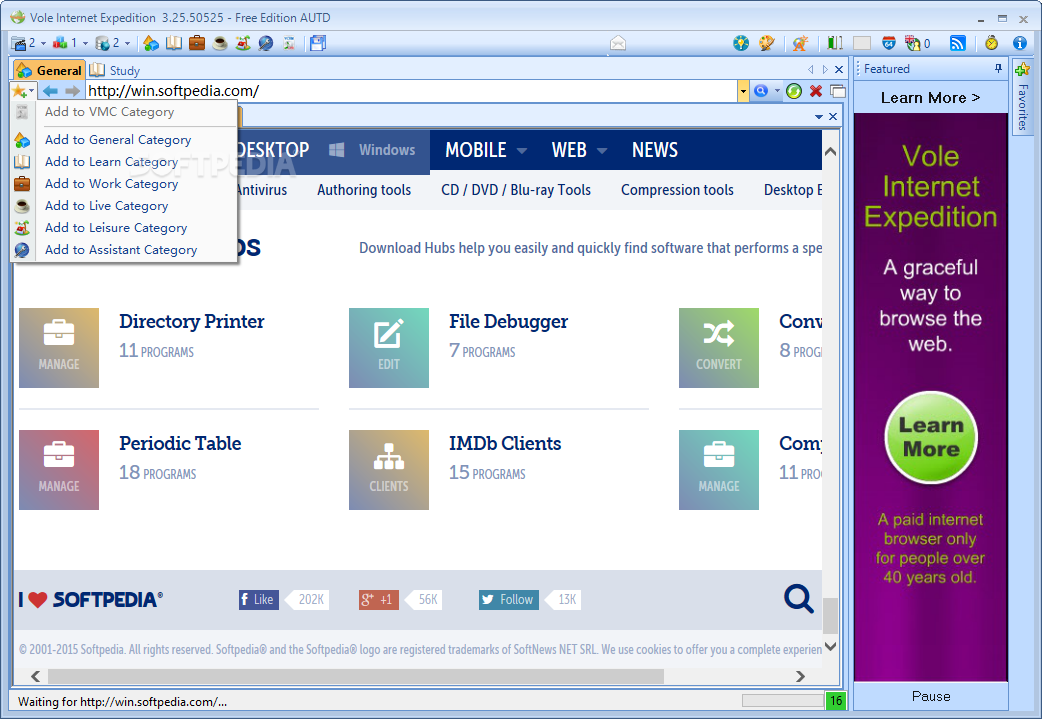Click the cascading windows icon beside stop
Image resolution: width=1042 pixels, height=719 pixels.
click(x=838, y=91)
